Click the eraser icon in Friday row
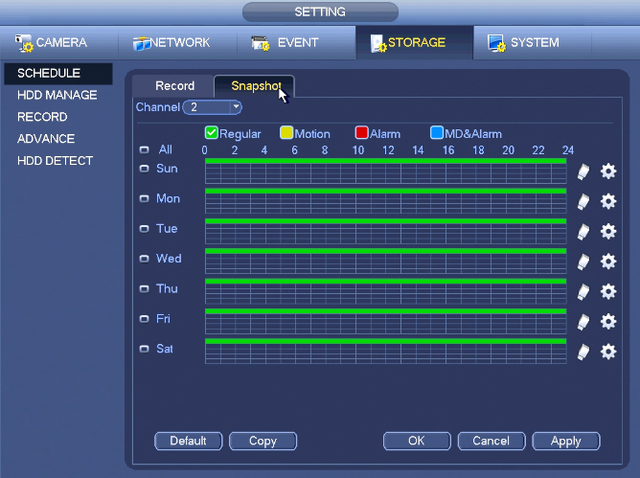 click(x=584, y=321)
